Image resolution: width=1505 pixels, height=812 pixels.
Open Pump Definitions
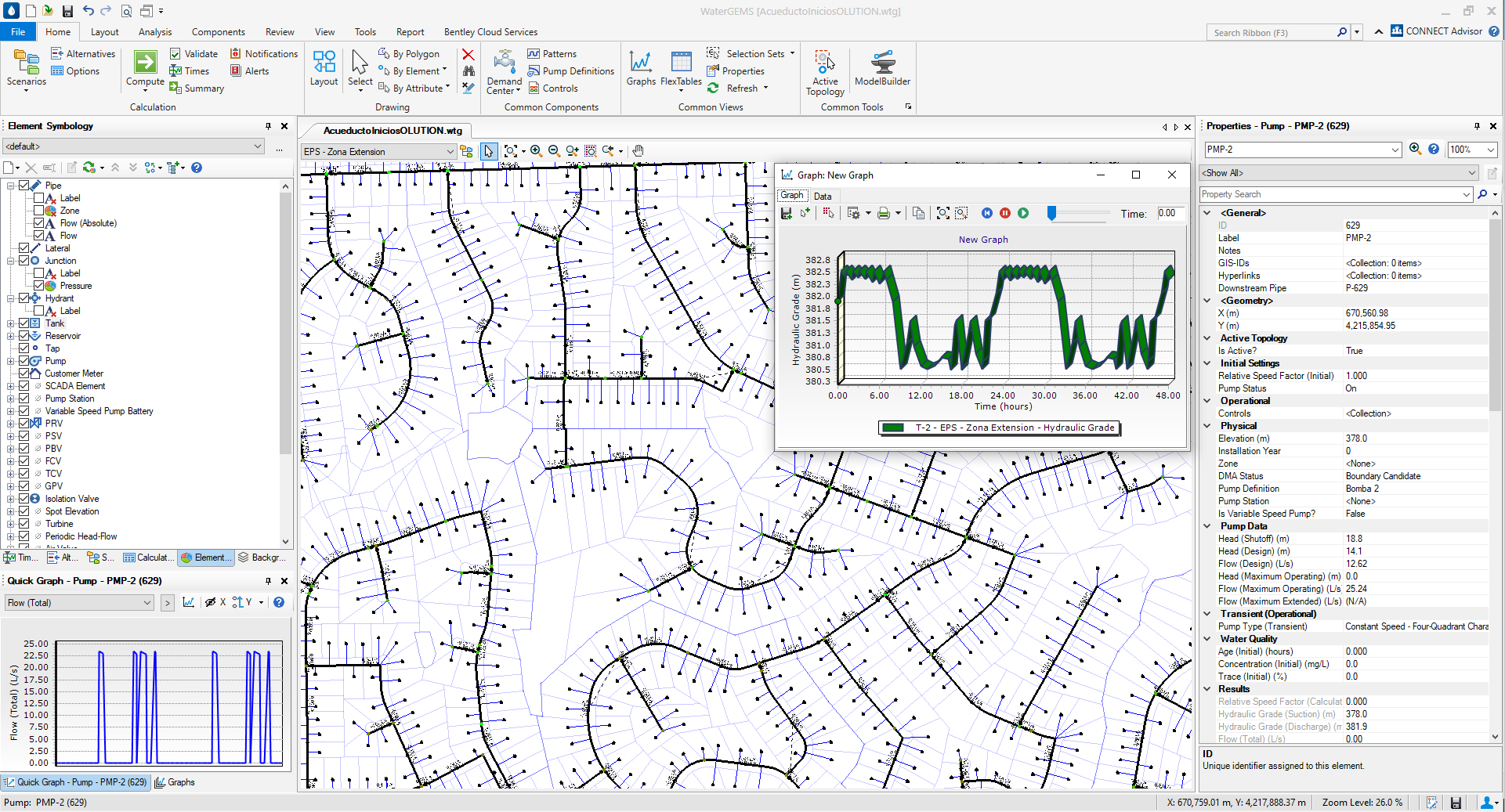[x=571, y=71]
